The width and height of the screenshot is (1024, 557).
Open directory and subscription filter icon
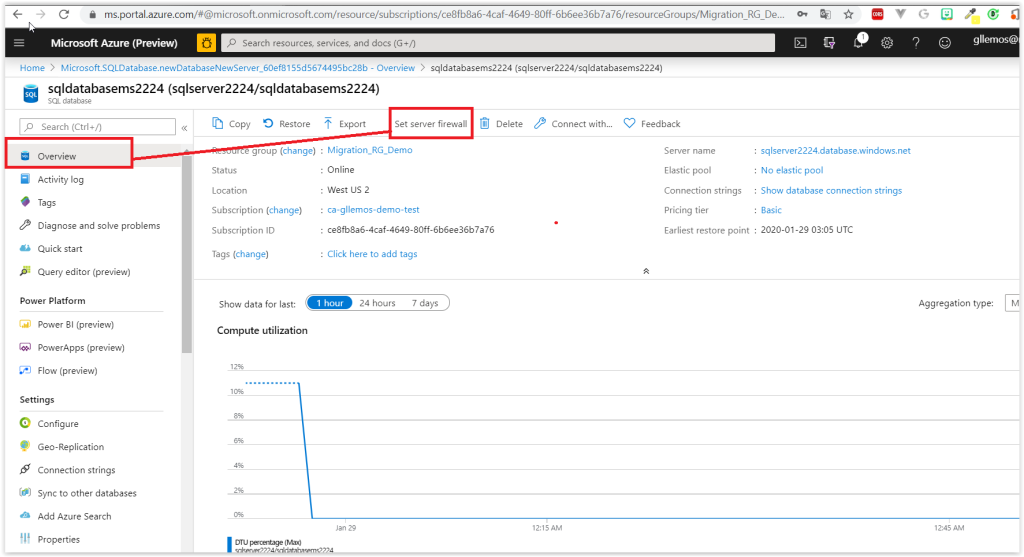pyautogui.click(x=829, y=43)
